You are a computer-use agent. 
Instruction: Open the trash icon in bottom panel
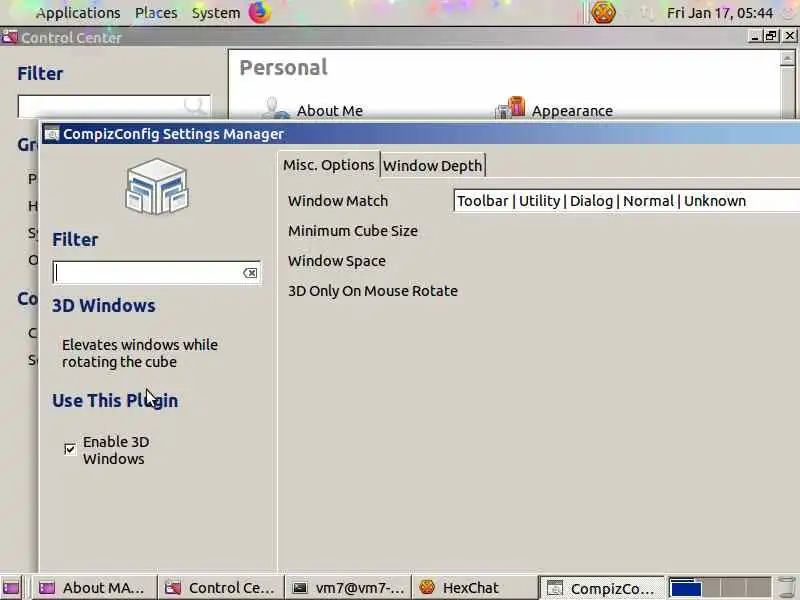tap(786, 588)
